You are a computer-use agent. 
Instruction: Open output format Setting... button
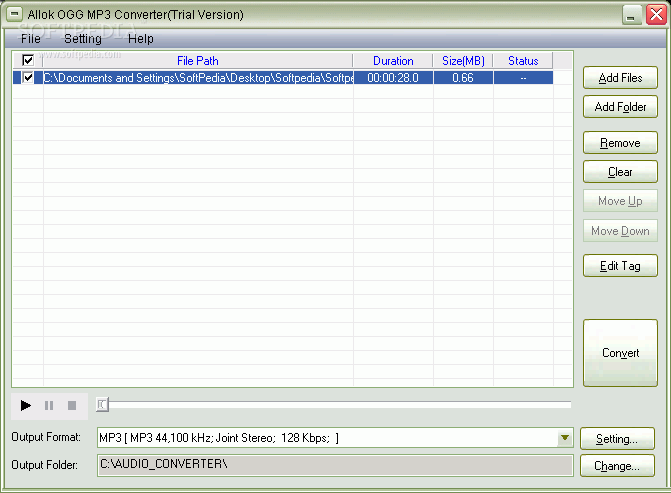(x=617, y=439)
